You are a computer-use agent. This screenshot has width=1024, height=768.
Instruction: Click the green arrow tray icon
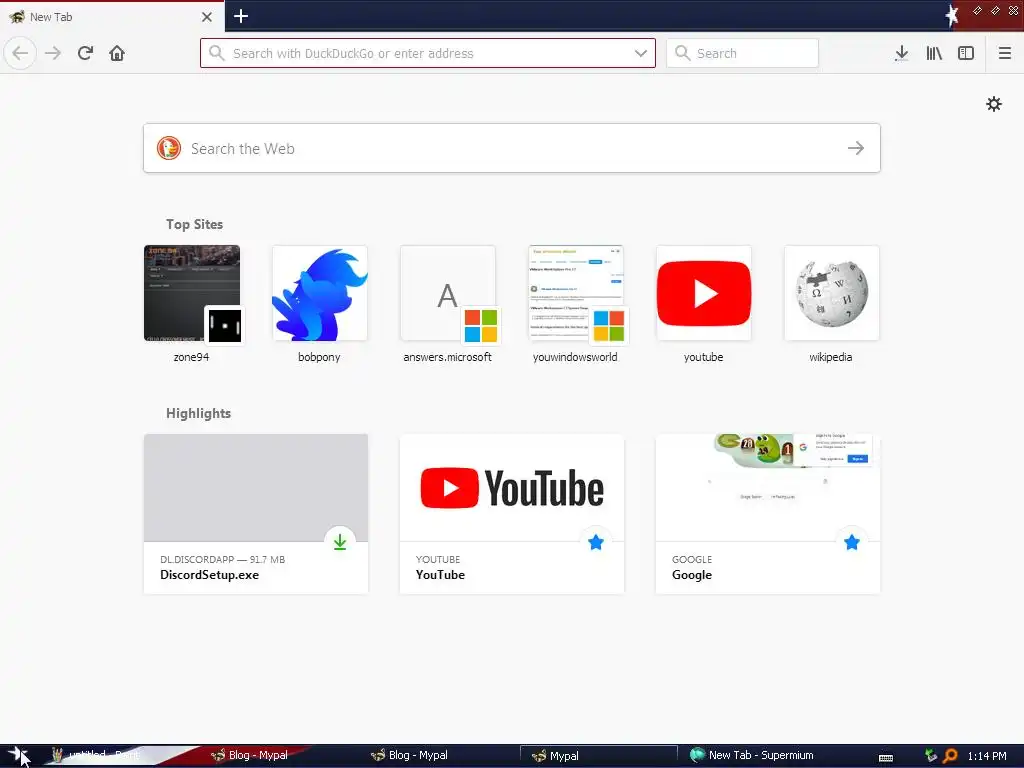coord(931,756)
